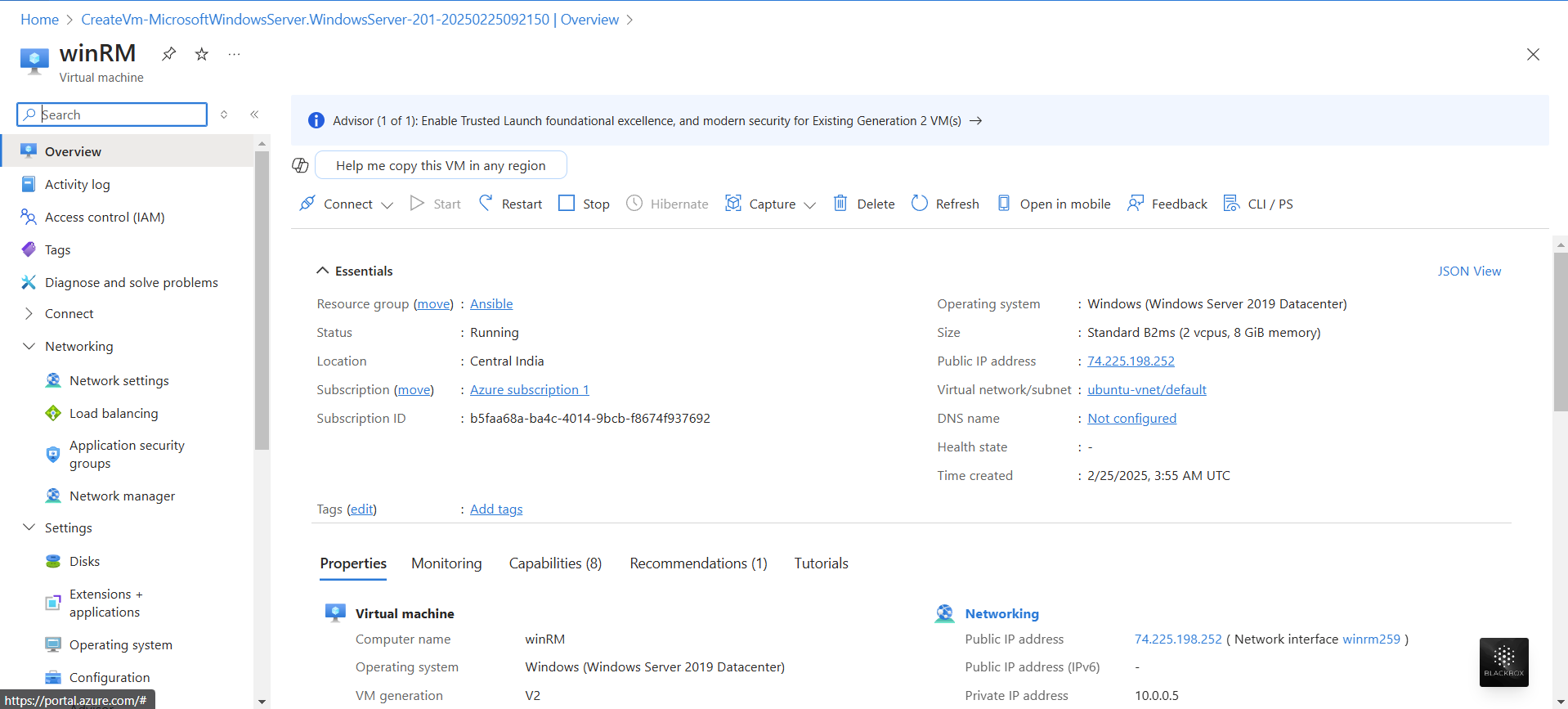Switch to the Tutorials tab

[x=821, y=563]
